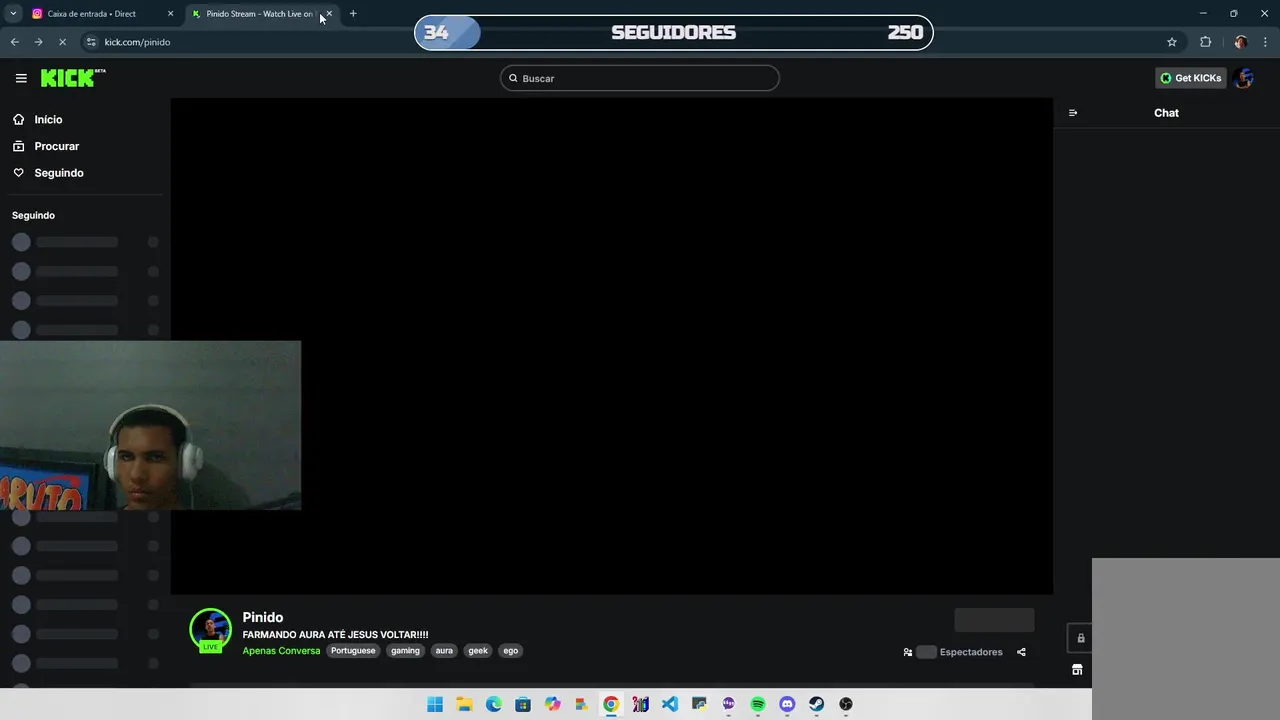Viewport: 1280px width, 720px height.
Task: Open Discord from the taskbar
Action: pos(787,704)
